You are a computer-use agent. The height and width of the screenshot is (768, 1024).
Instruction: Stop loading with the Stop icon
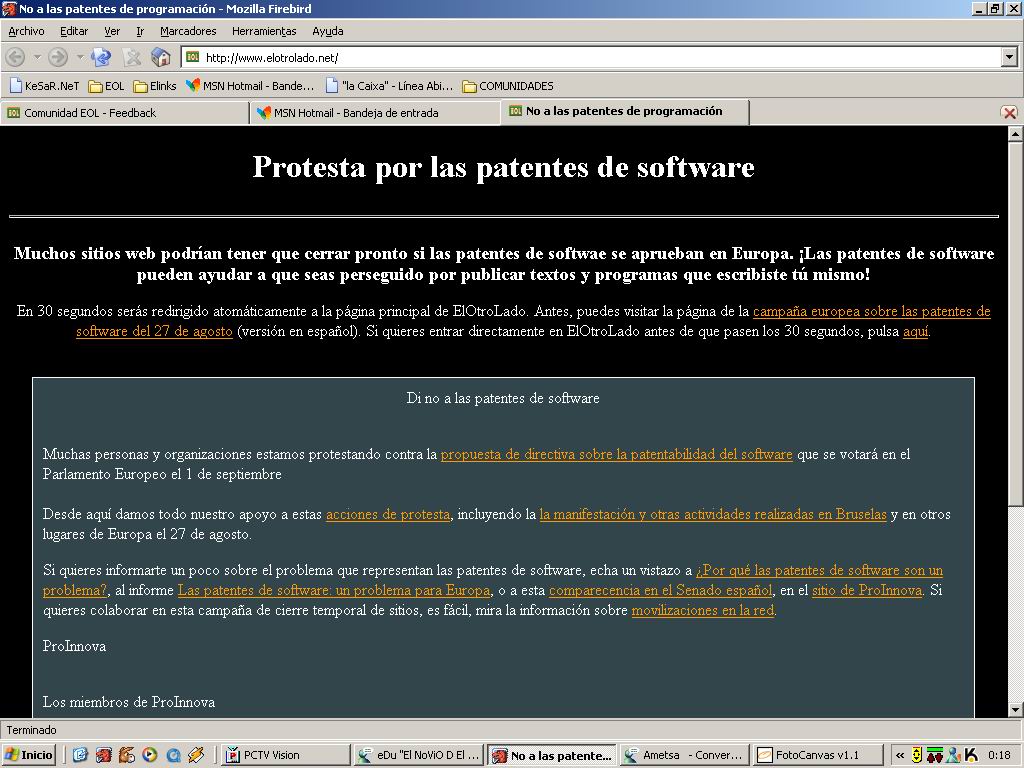click(131, 57)
